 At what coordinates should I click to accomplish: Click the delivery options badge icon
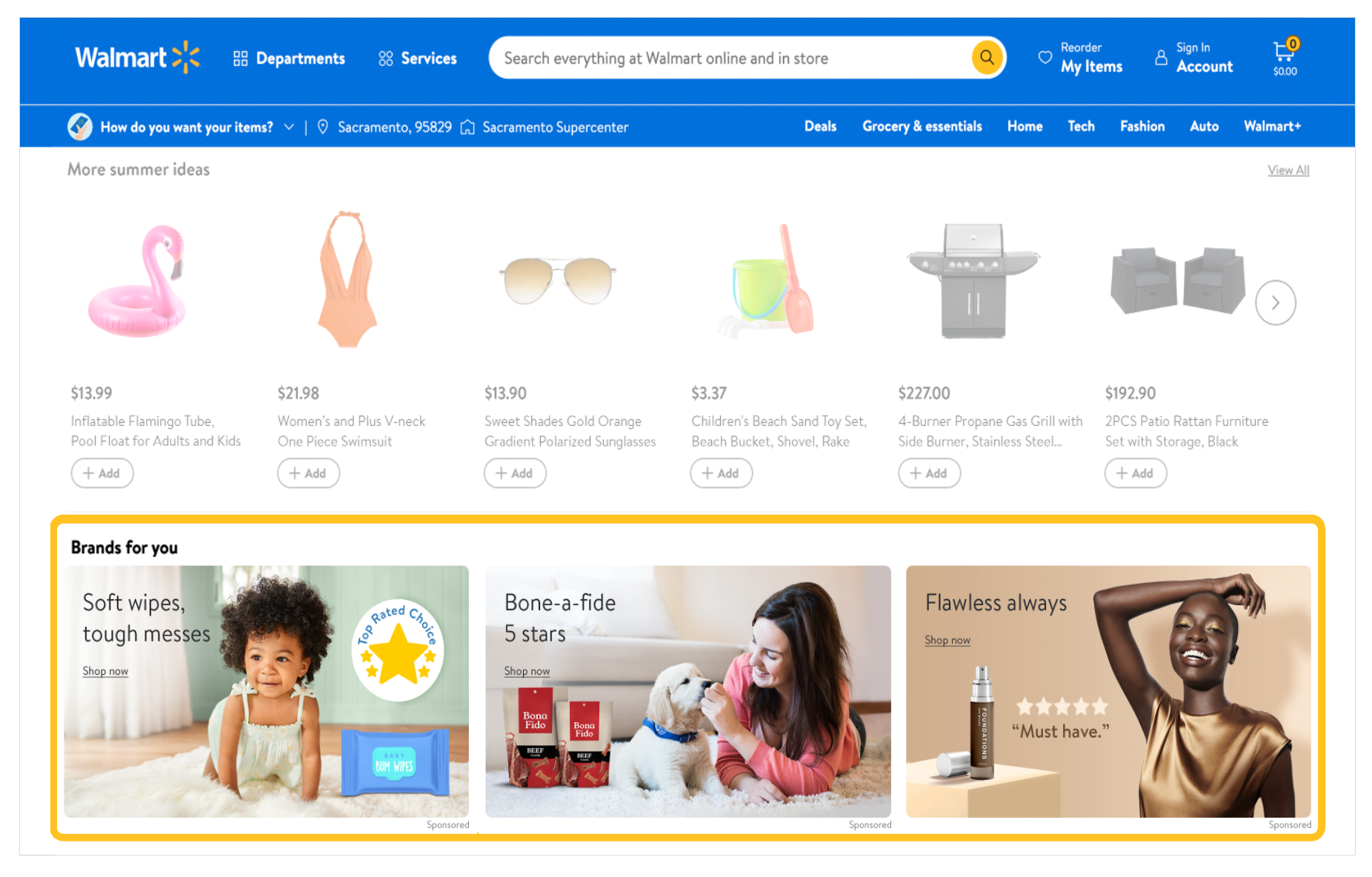tap(80, 127)
